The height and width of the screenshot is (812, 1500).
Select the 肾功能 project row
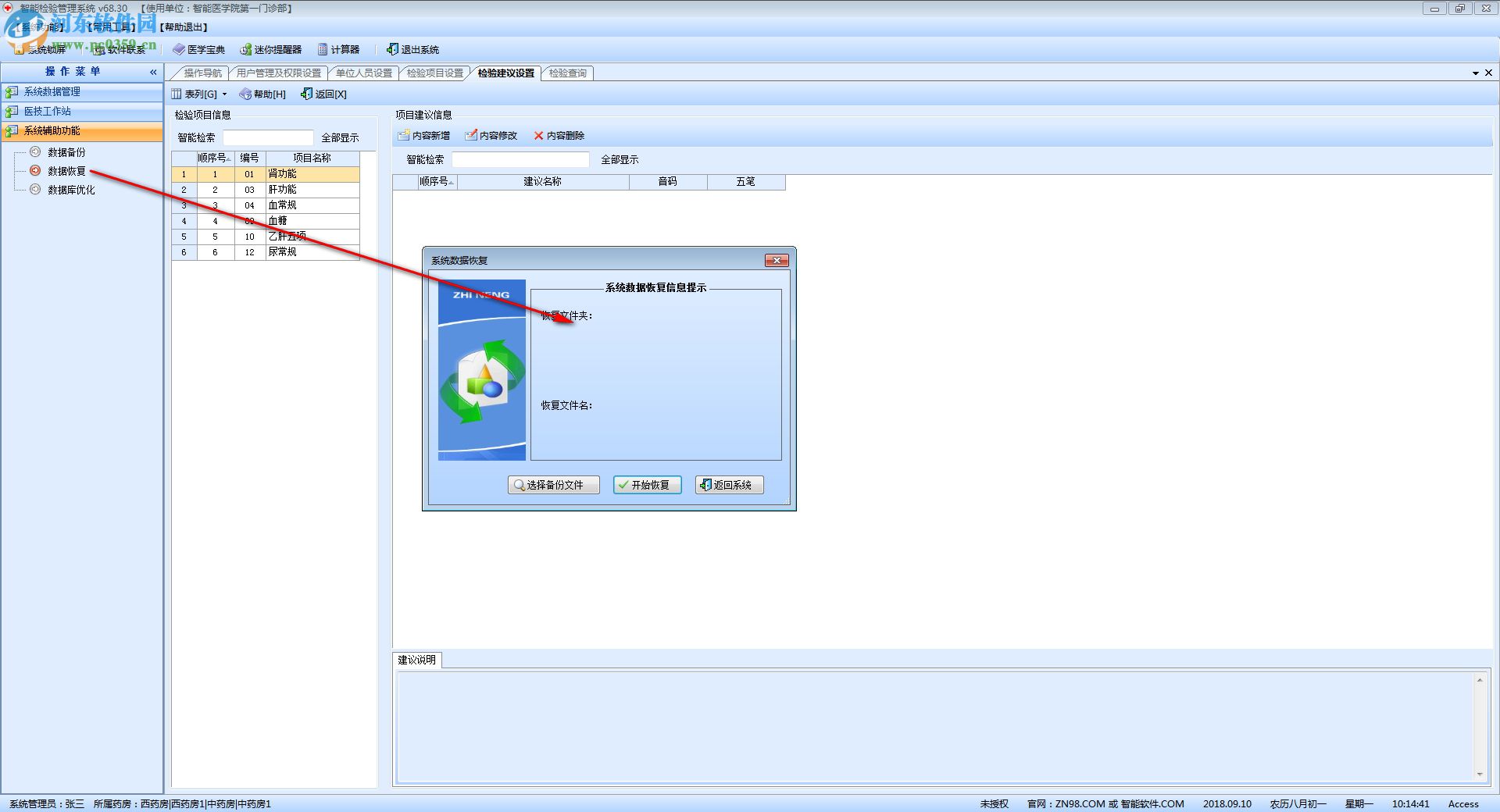(x=266, y=174)
